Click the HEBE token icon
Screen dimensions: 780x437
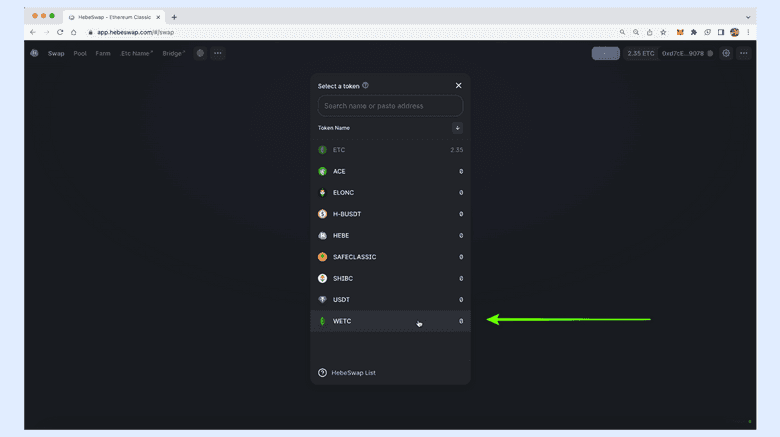pos(322,236)
